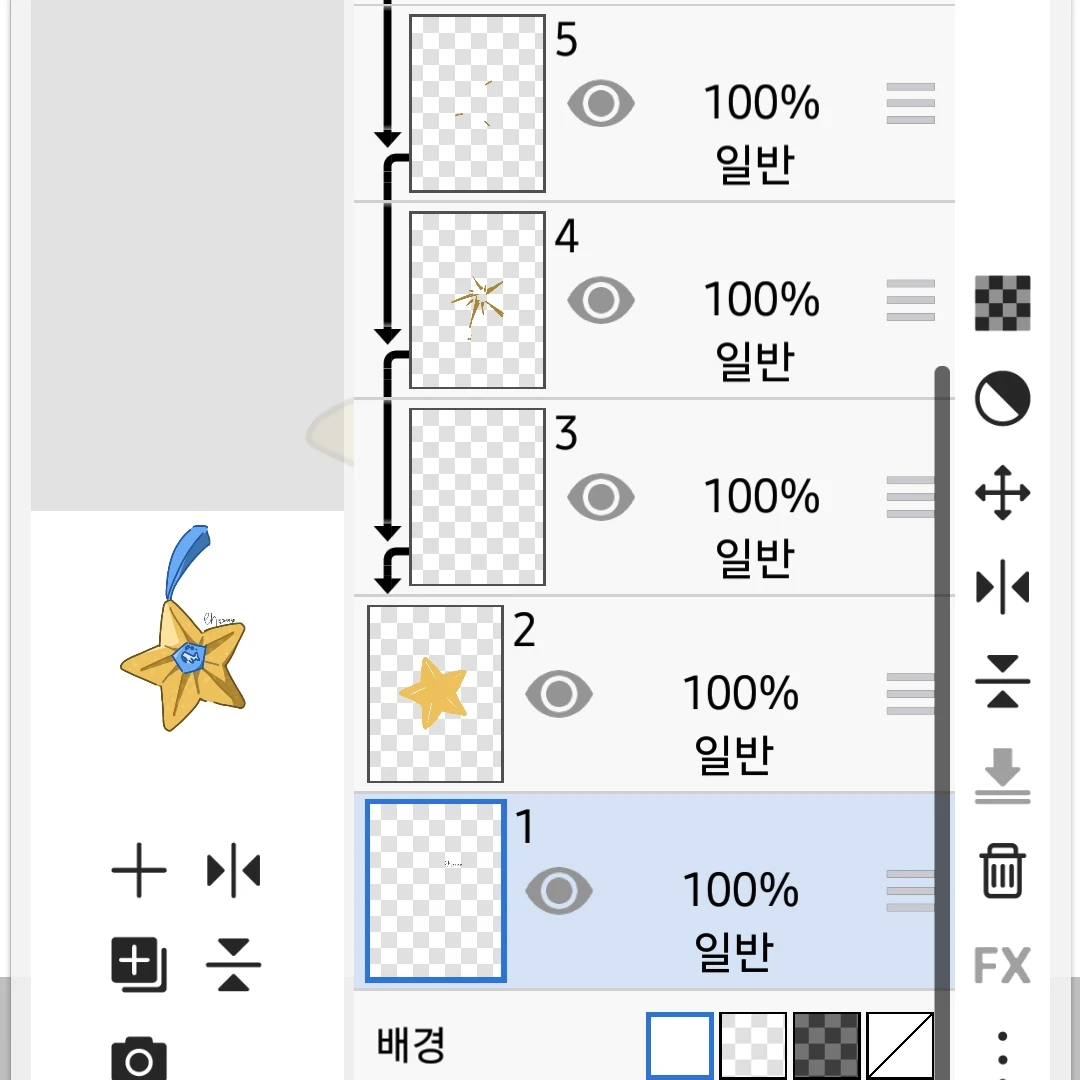Select layer 2 star thumbnail

point(435,694)
